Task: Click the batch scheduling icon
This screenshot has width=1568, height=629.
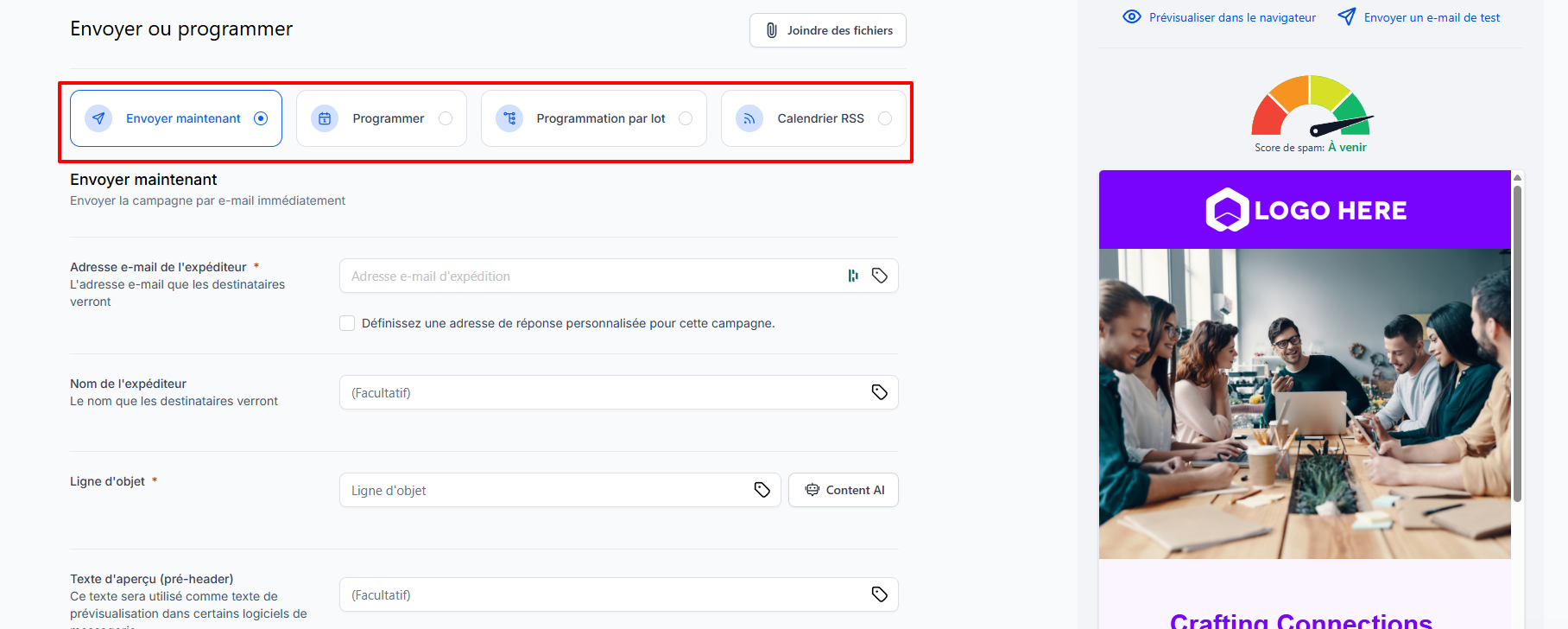Action: click(509, 118)
